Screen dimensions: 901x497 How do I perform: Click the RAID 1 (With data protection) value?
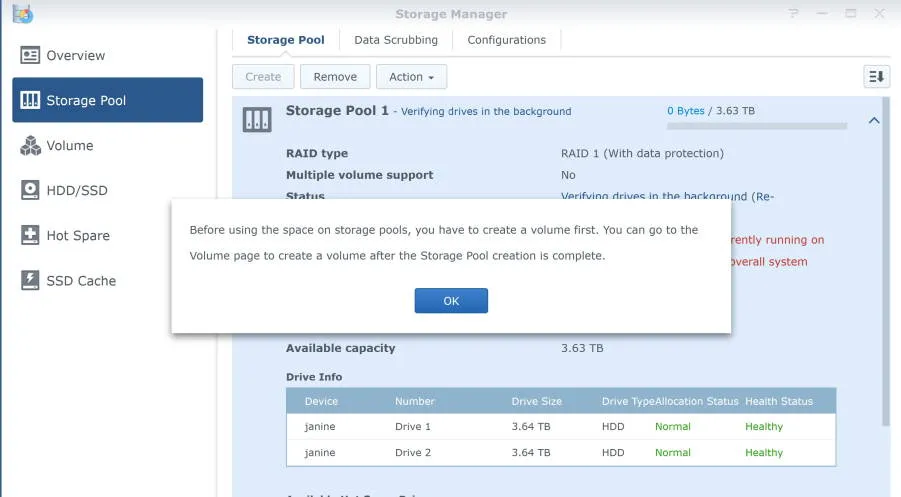point(642,153)
